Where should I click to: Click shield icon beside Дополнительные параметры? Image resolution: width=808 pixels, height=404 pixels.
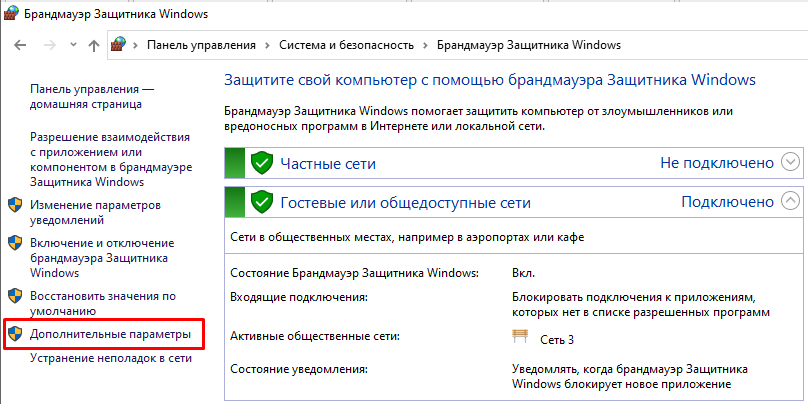coord(14,333)
